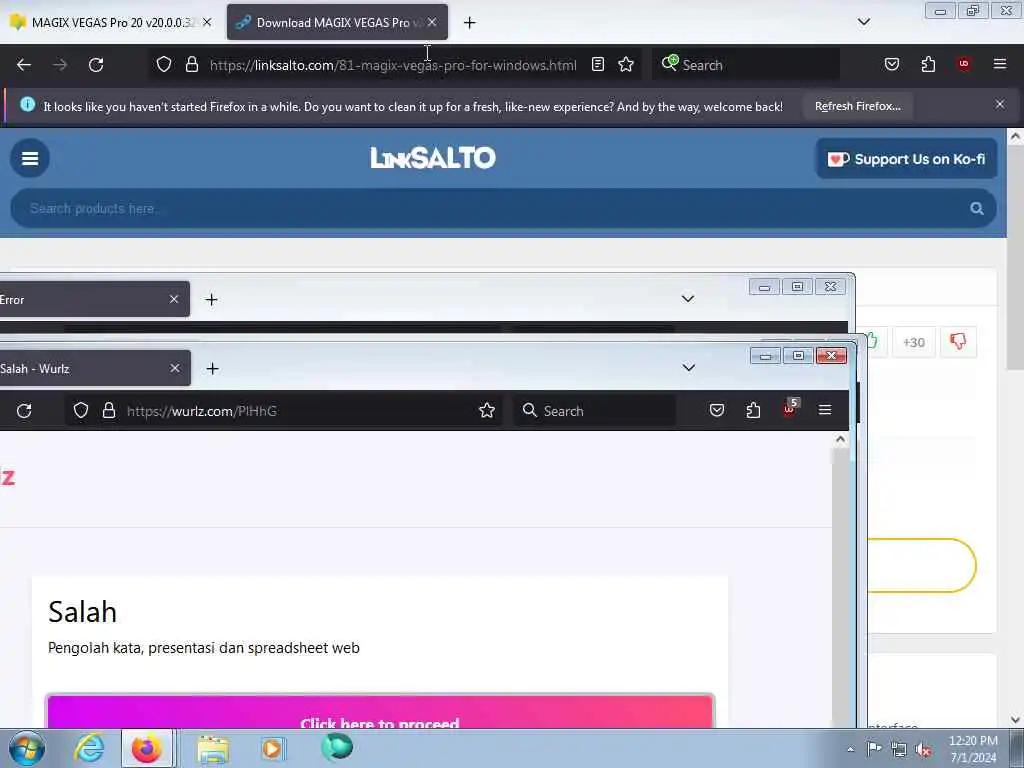The width and height of the screenshot is (1024, 768).
Task: Click the +30 vote count
Action: tap(913, 342)
